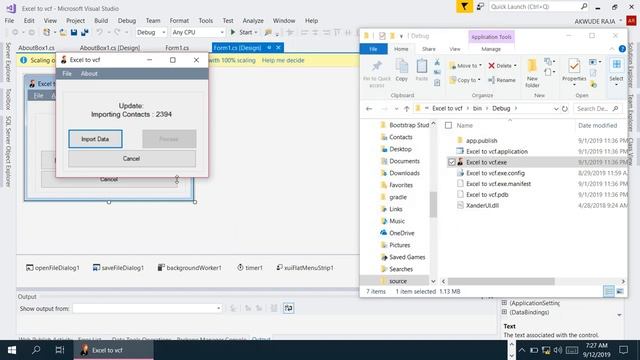Open Windows Start menu

pyautogui.click(x=11, y=350)
